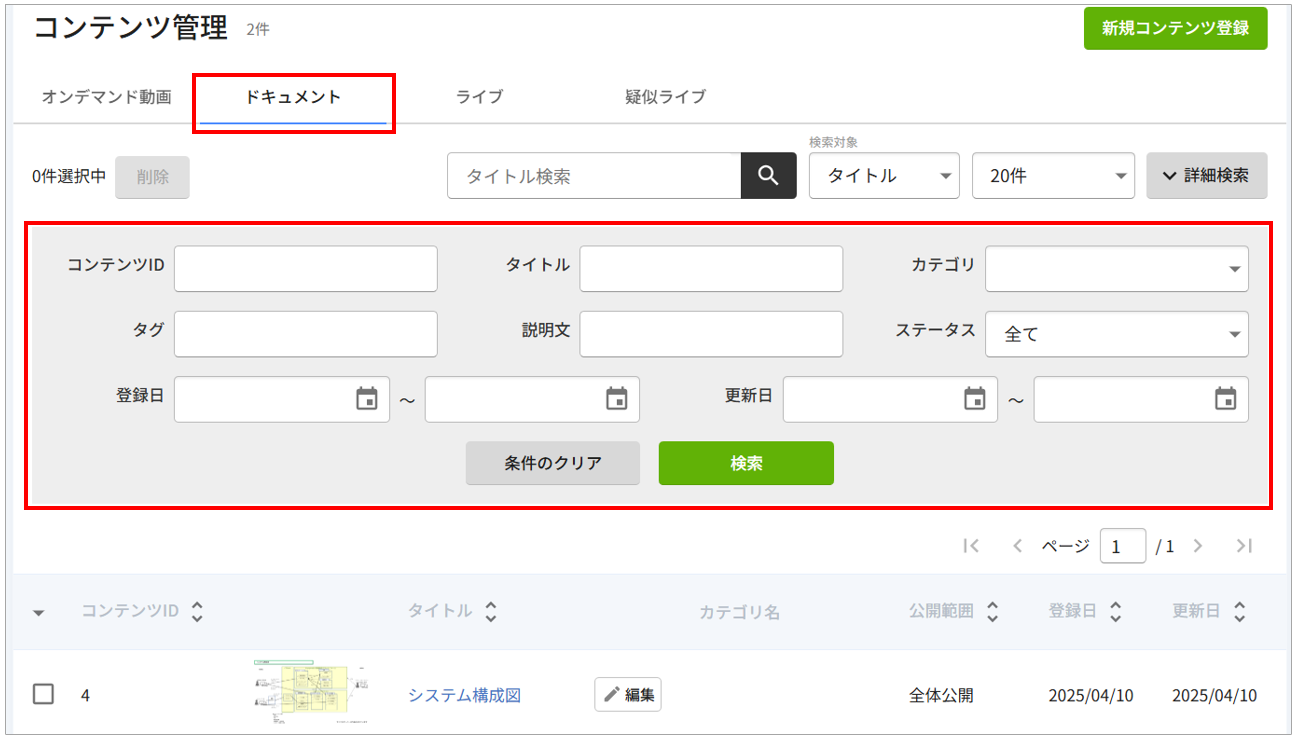Open calendar for 更新日 start date
This screenshot has height=739, width=1300.
[x=975, y=399]
